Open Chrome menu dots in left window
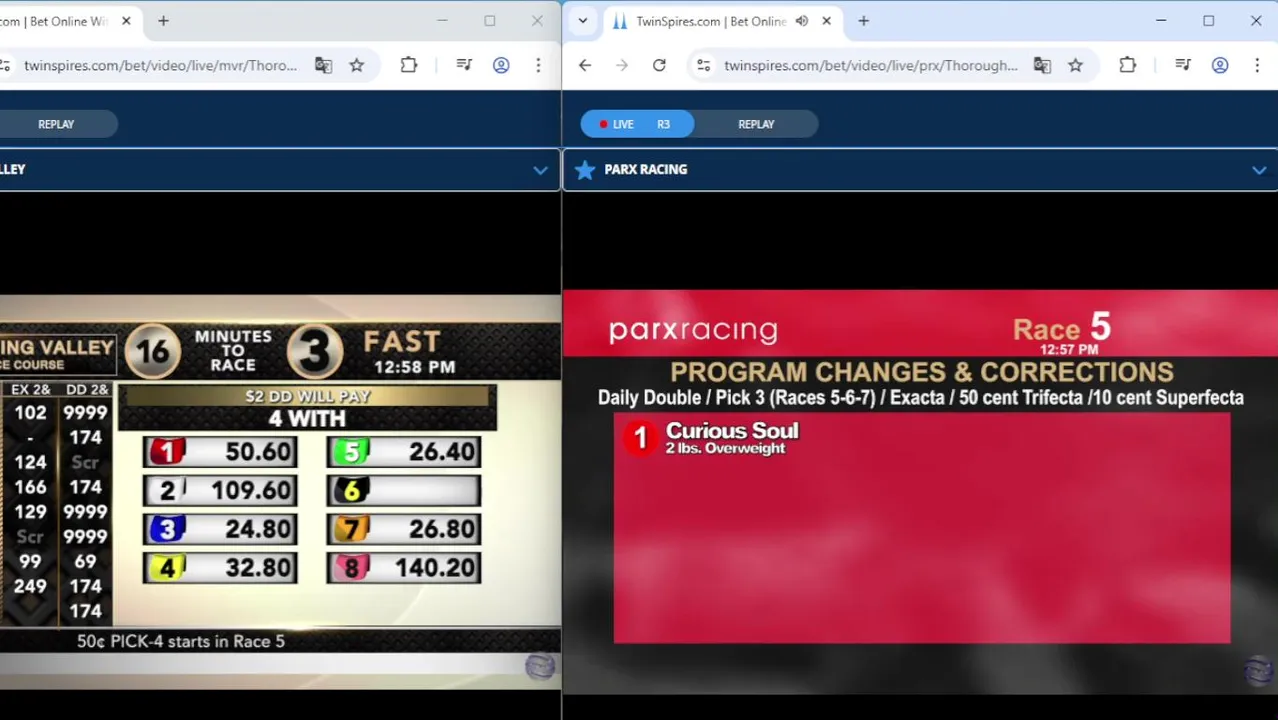This screenshot has width=1278, height=720. (538, 65)
